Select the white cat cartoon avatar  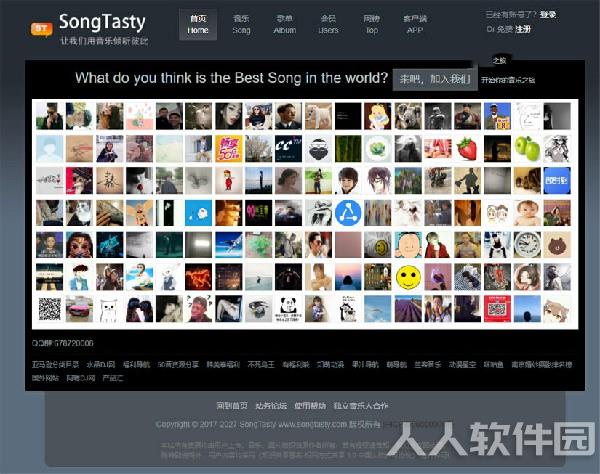pyautogui.click(x=109, y=309)
